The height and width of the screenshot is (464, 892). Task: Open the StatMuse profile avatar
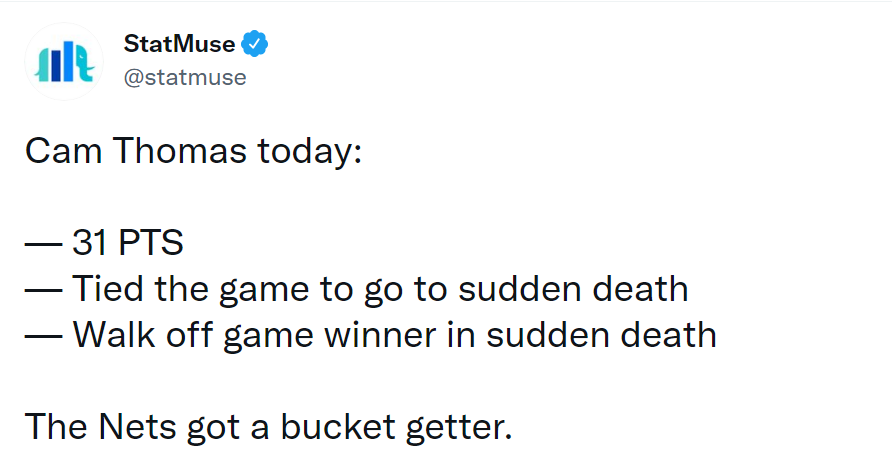coord(64,61)
